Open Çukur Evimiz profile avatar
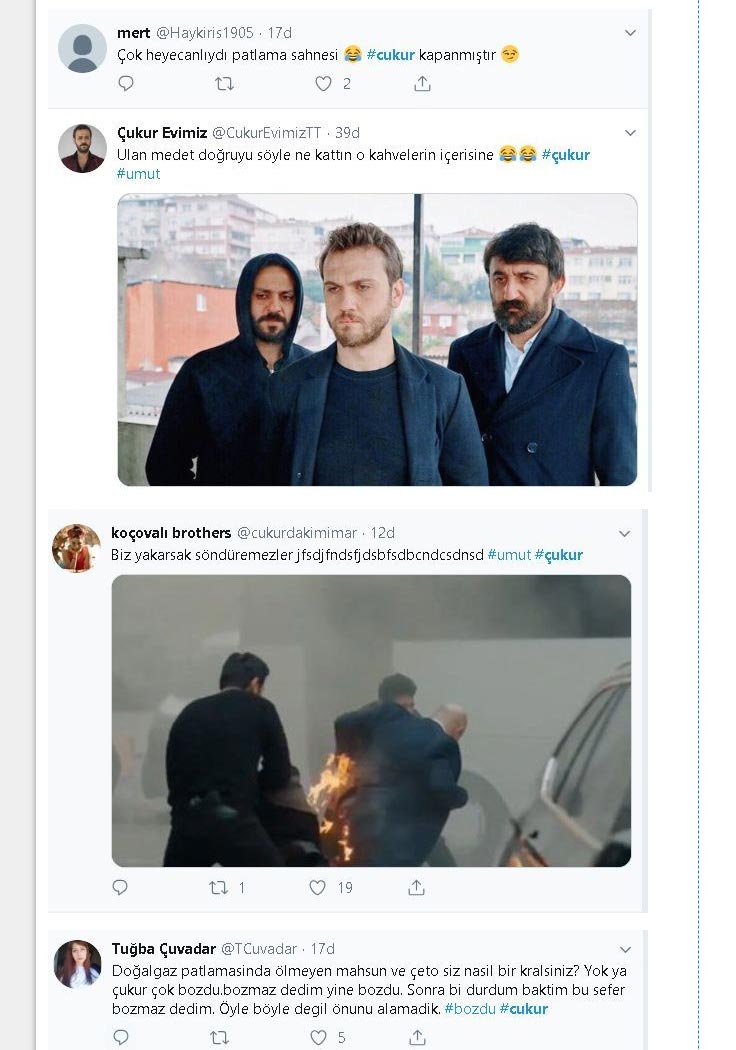The height and width of the screenshot is (1050, 736). pyautogui.click(x=82, y=149)
